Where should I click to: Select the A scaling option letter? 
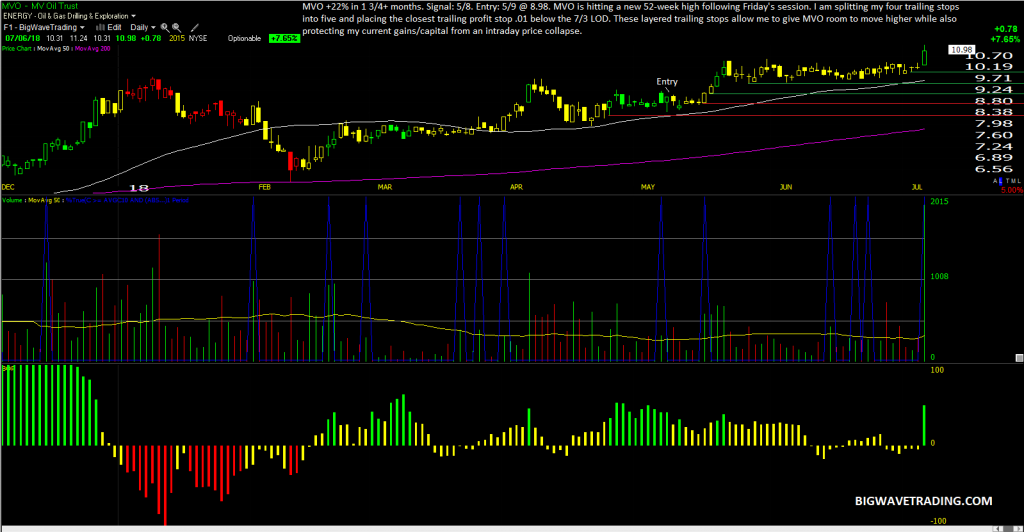(x=996, y=181)
